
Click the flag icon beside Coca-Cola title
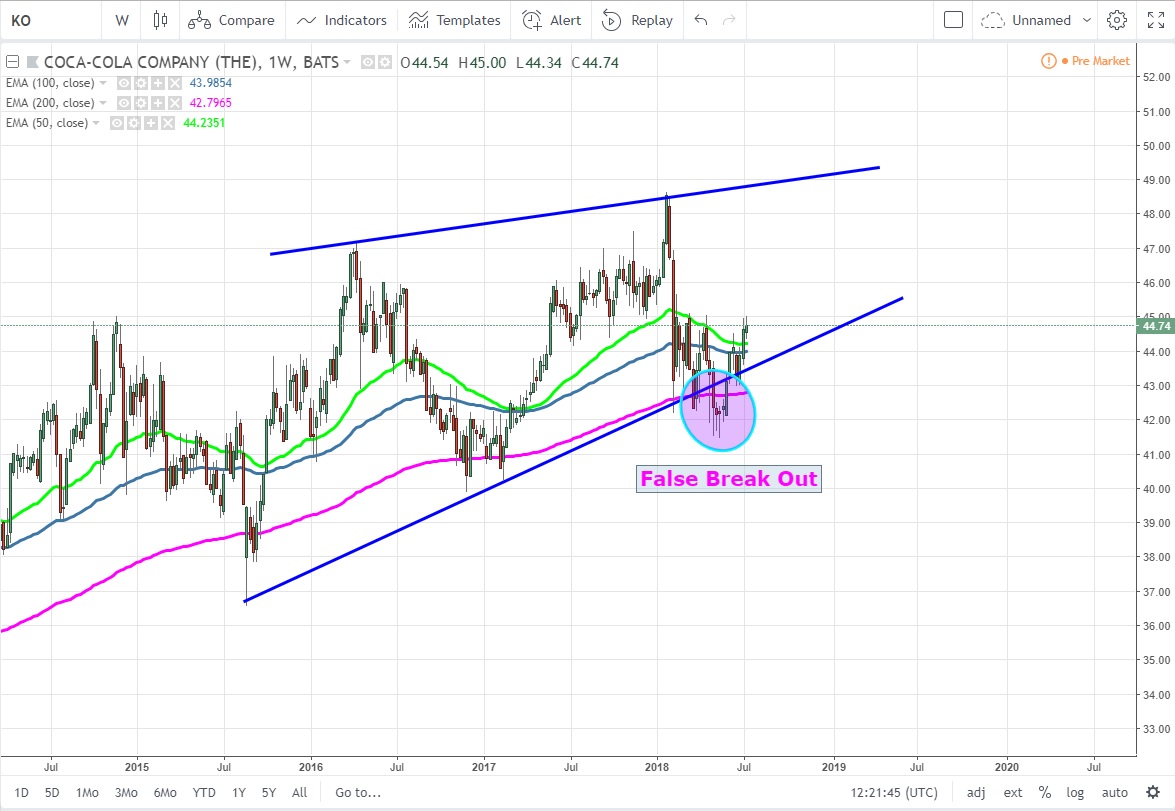tap(33, 62)
